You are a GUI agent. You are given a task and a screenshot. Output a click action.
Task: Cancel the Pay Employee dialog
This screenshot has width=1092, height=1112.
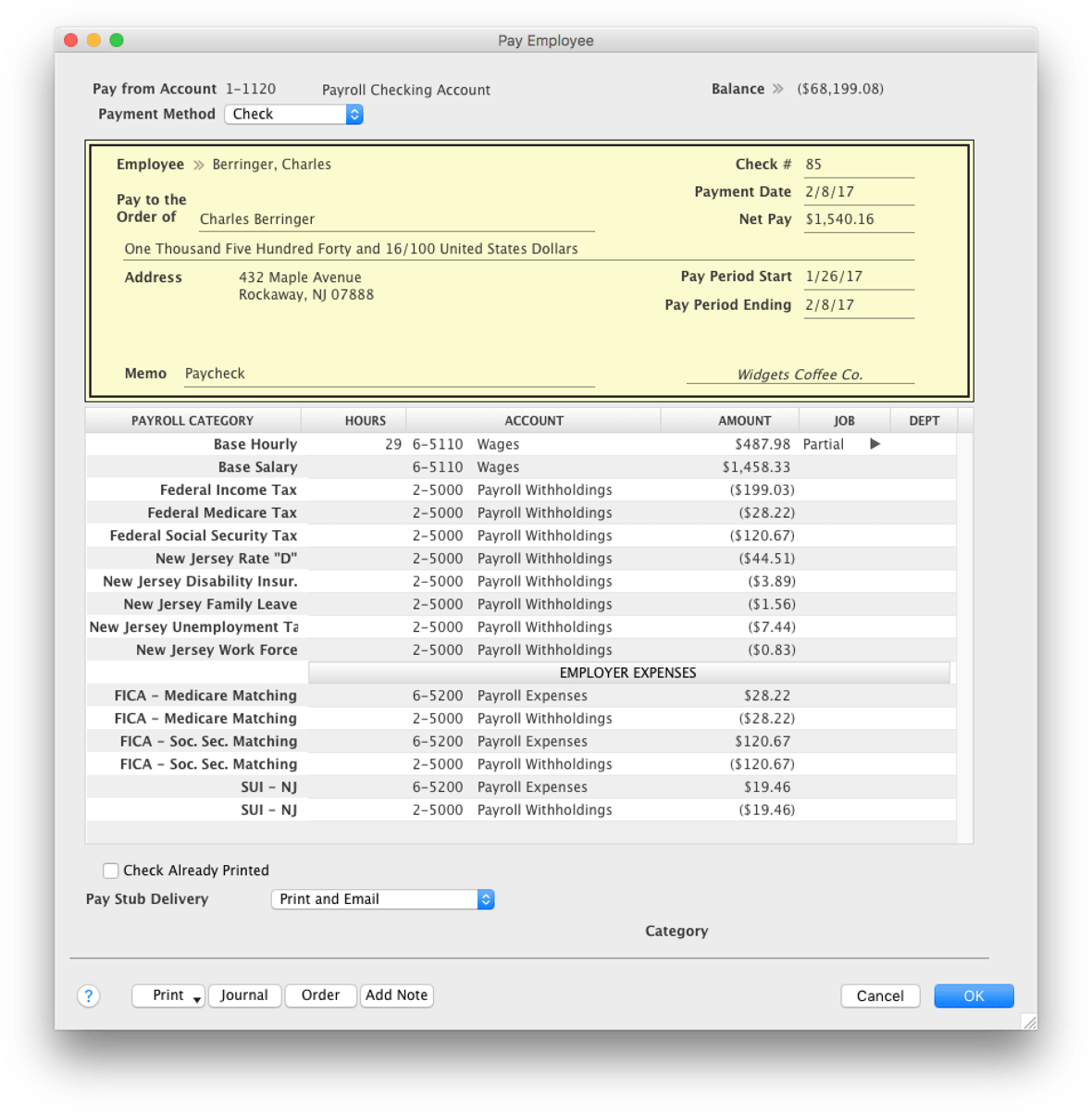click(x=879, y=995)
